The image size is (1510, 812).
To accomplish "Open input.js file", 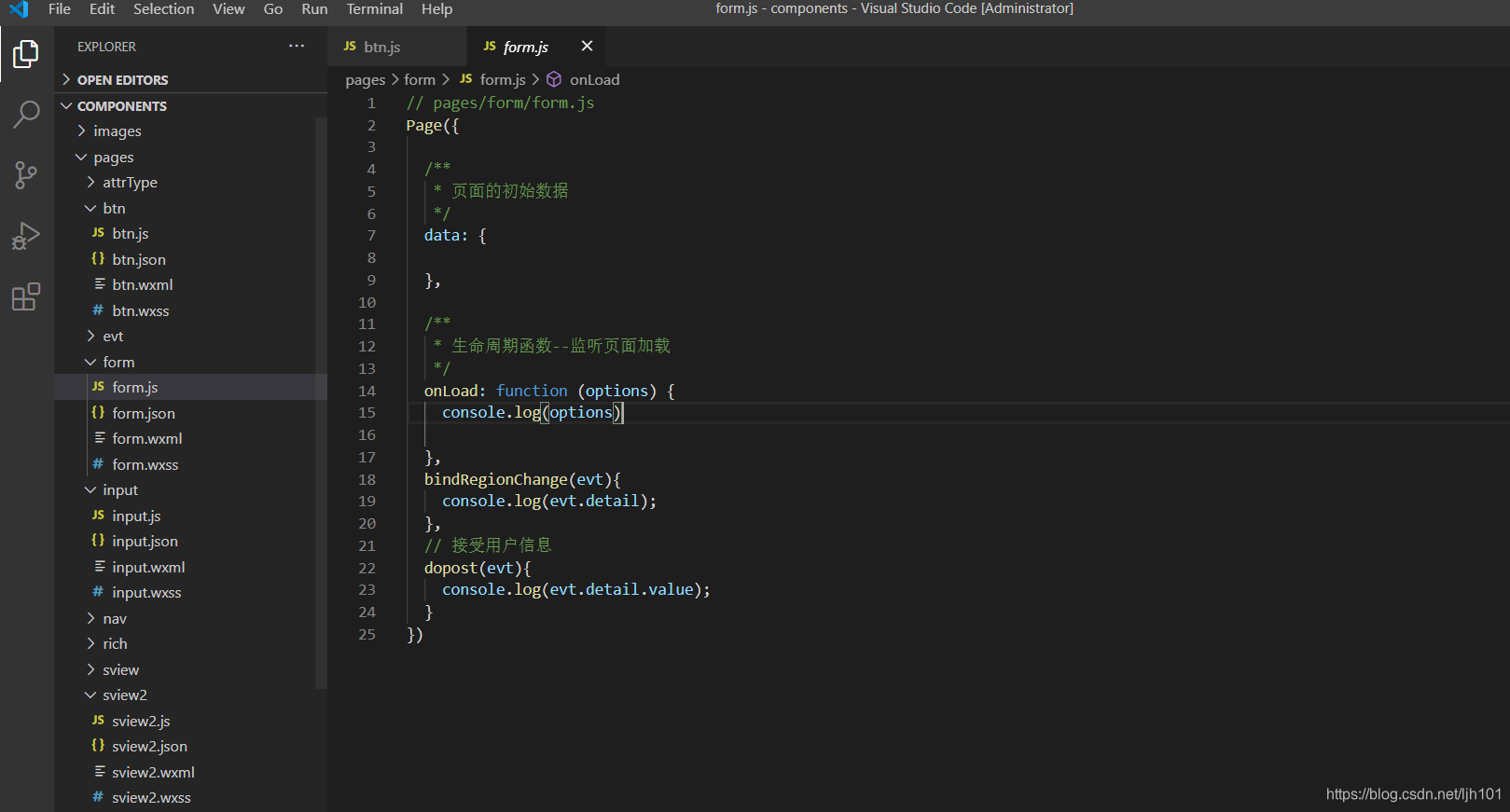I will [190, 516].
